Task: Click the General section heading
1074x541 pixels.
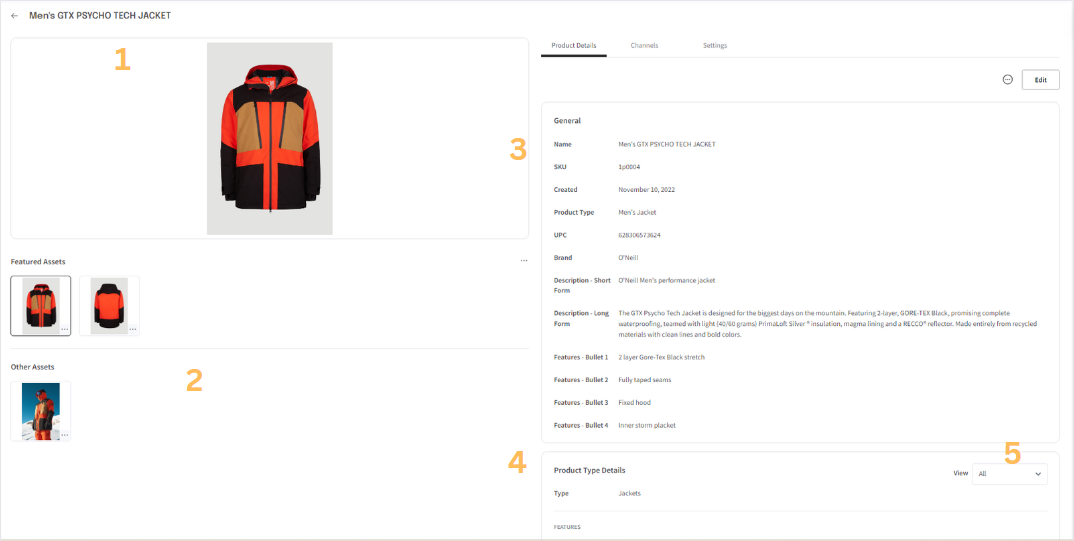Action: 567,121
